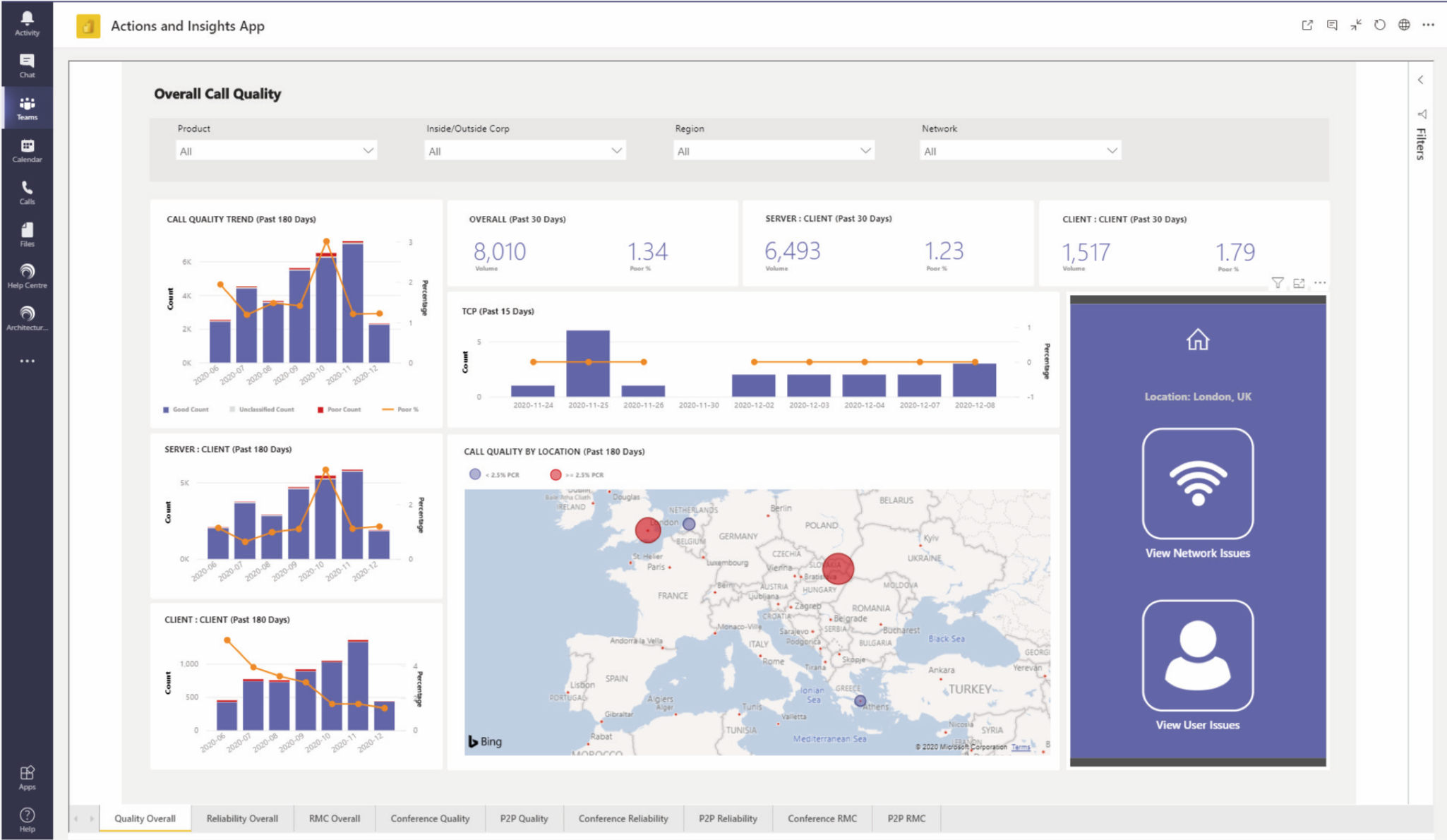Click the large red London map bubble
This screenshot has height=840, width=1447.
[647, 529]
